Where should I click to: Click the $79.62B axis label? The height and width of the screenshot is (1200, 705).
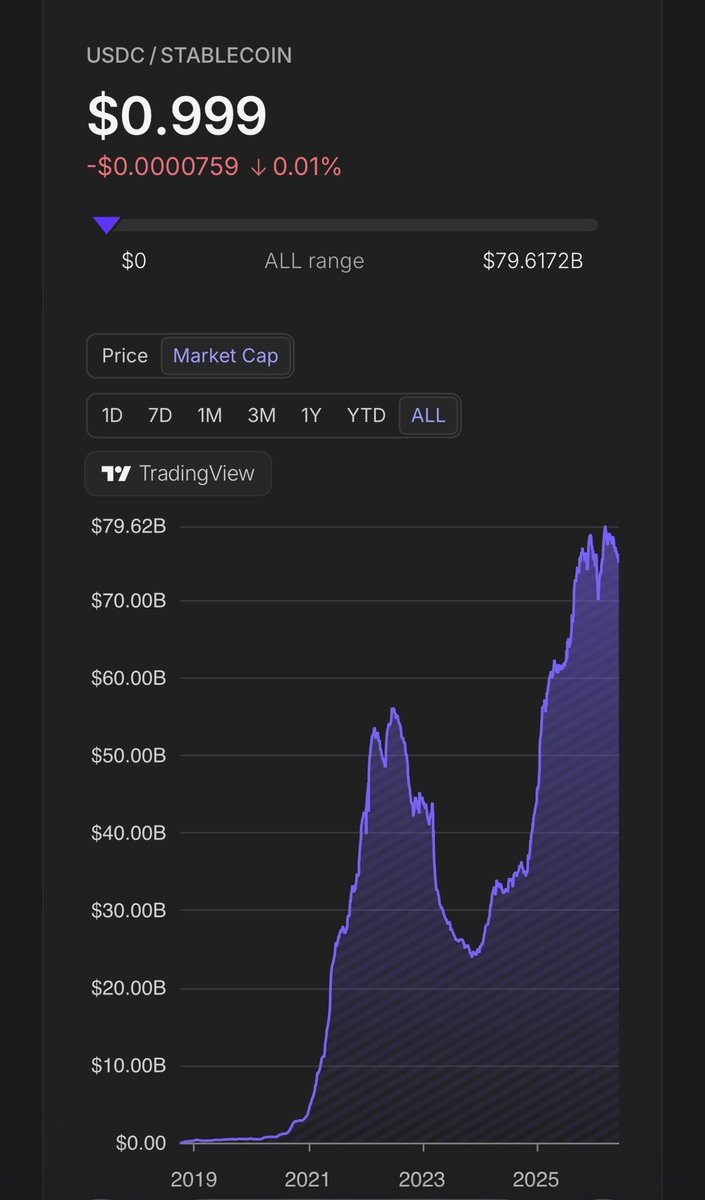click(x=130, y=526)
